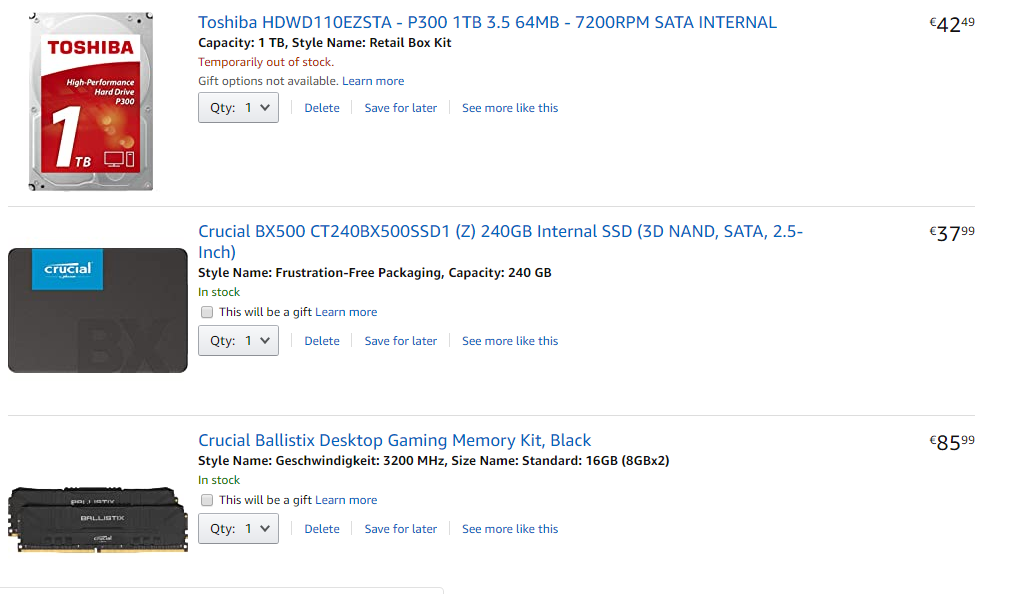Expand quantity dropdown for Crucial BX500 SSD
This screenshot has width=1013, height=594.
point(238,341)
